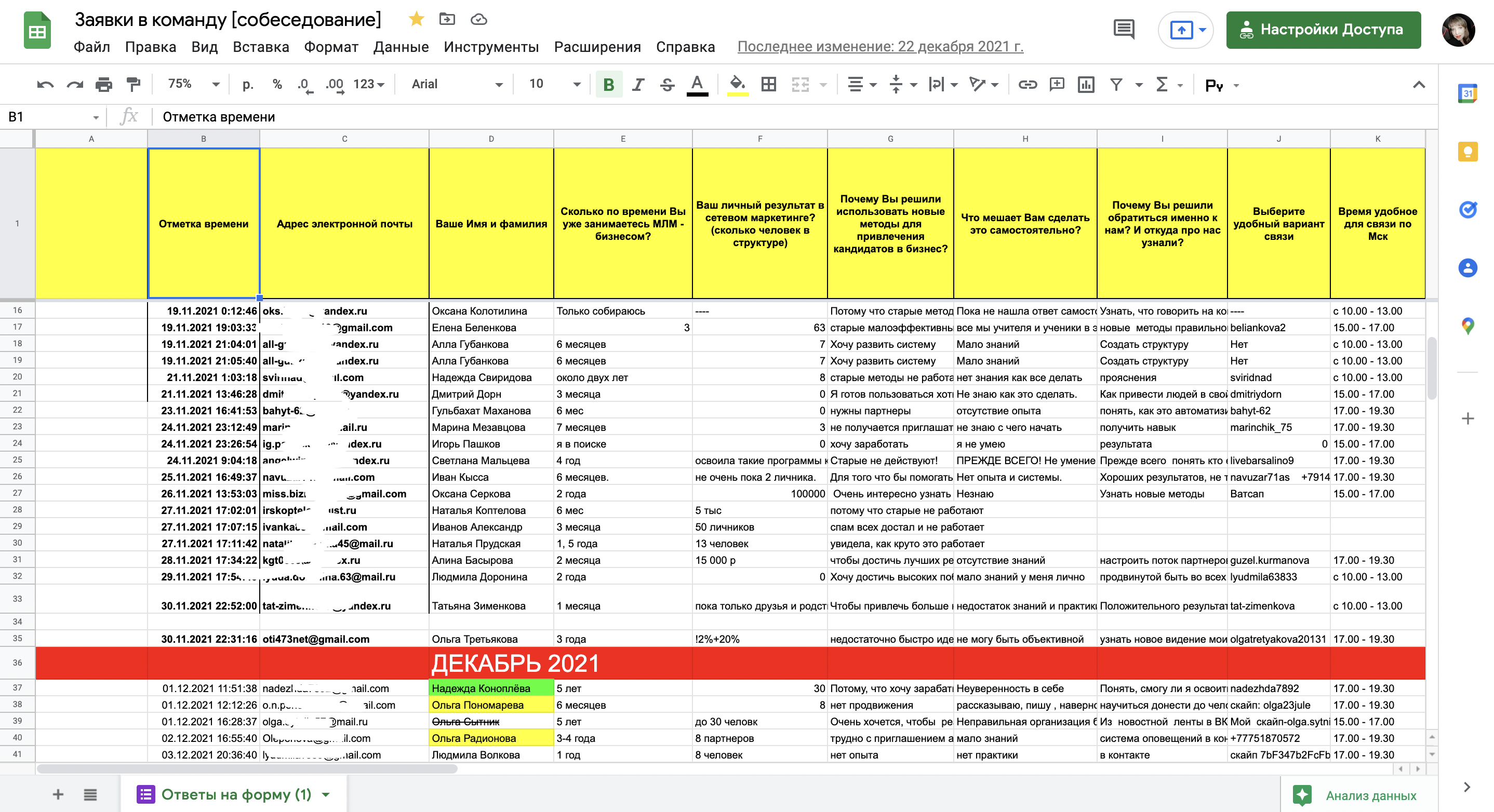
Task: Open the Расширения menu
Action: click(x=597, y=47)
